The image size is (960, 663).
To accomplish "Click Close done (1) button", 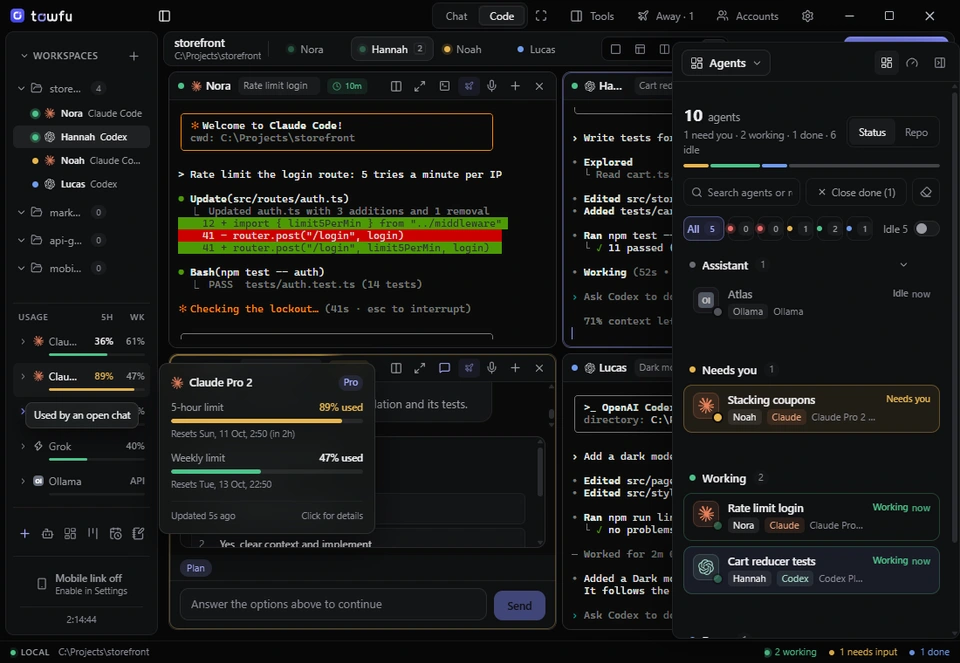I will click(857, 192).
